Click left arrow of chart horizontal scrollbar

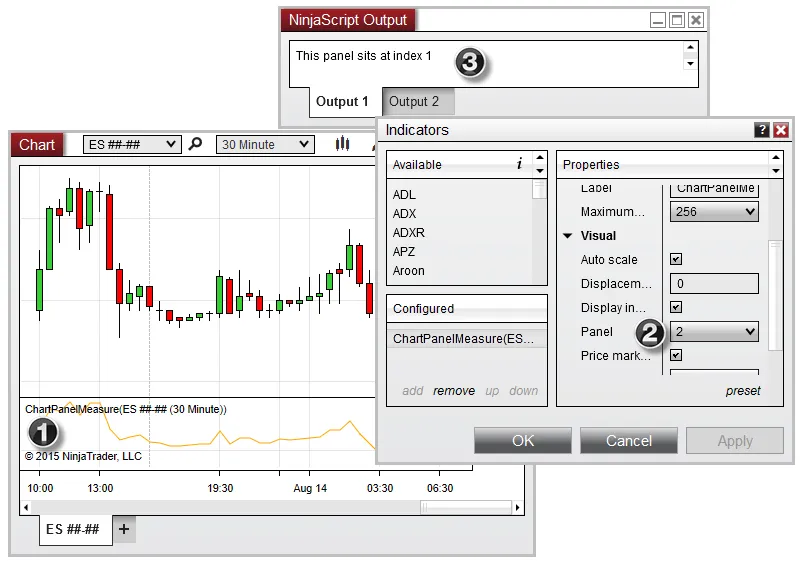coord(26,508)
